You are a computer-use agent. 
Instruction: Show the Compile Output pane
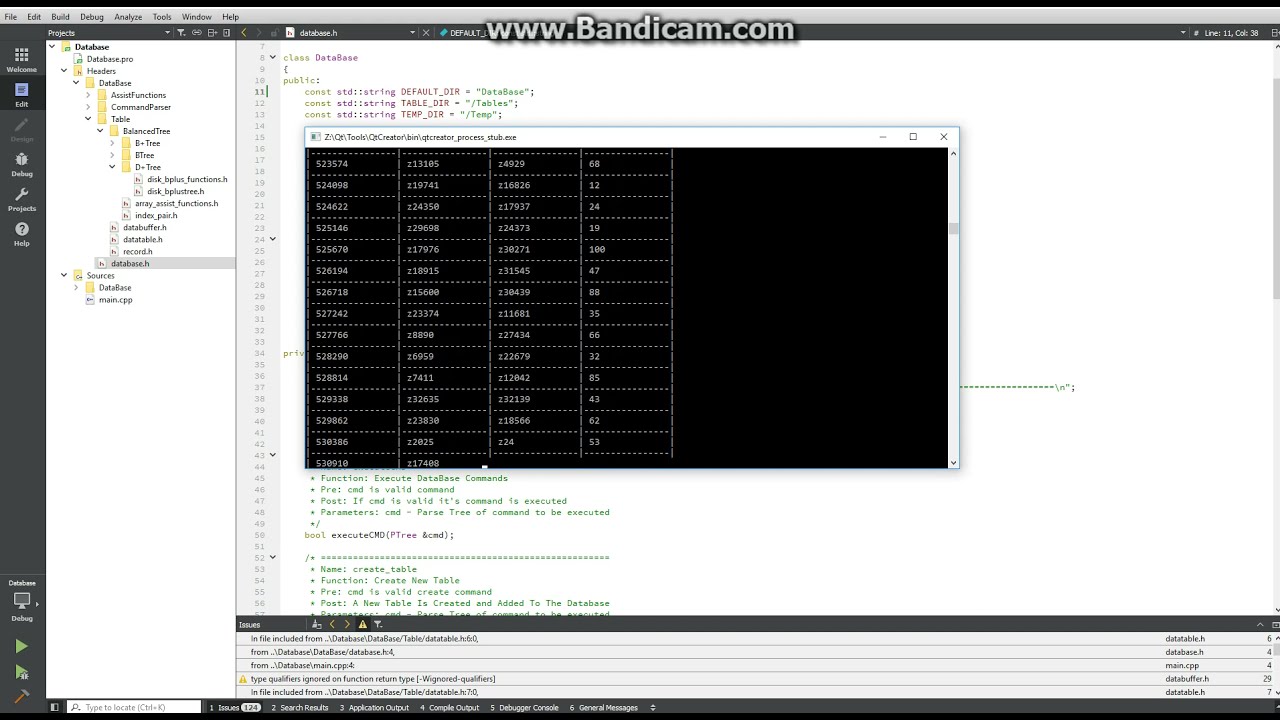click(x=450, y=707)
